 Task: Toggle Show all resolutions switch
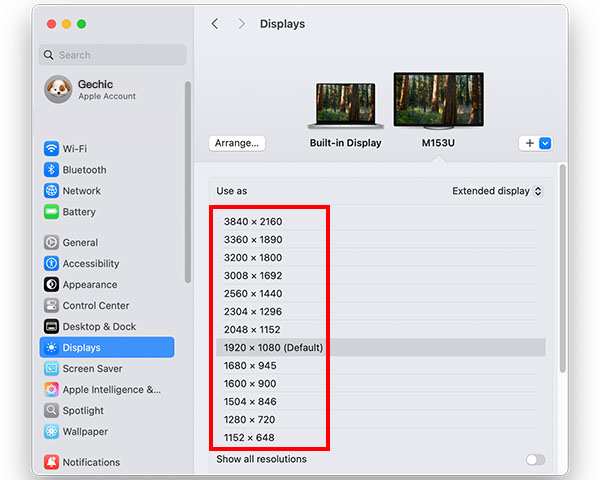[x=535, y=459]
